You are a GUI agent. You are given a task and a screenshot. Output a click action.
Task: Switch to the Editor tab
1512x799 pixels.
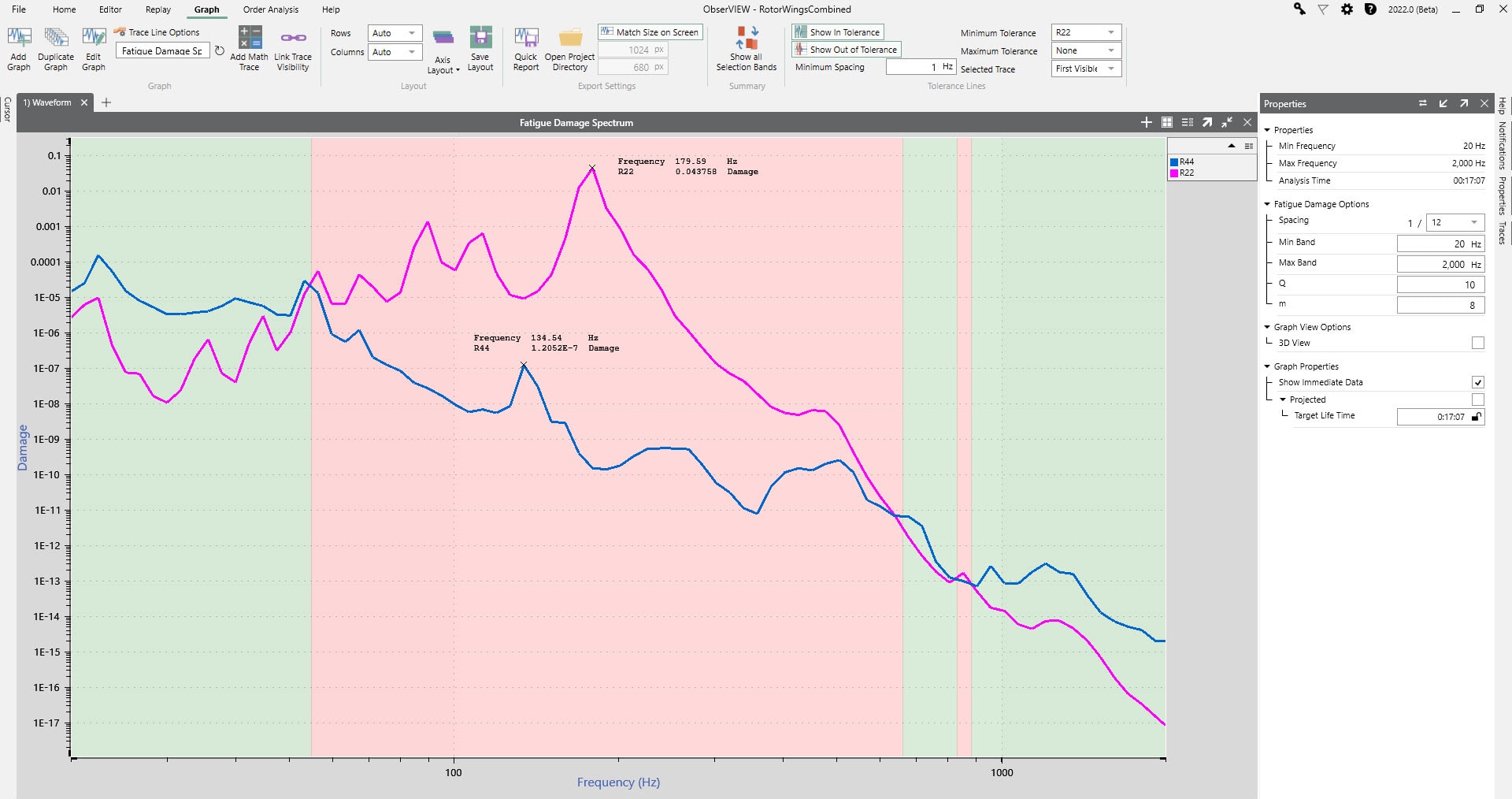[110, 9]
